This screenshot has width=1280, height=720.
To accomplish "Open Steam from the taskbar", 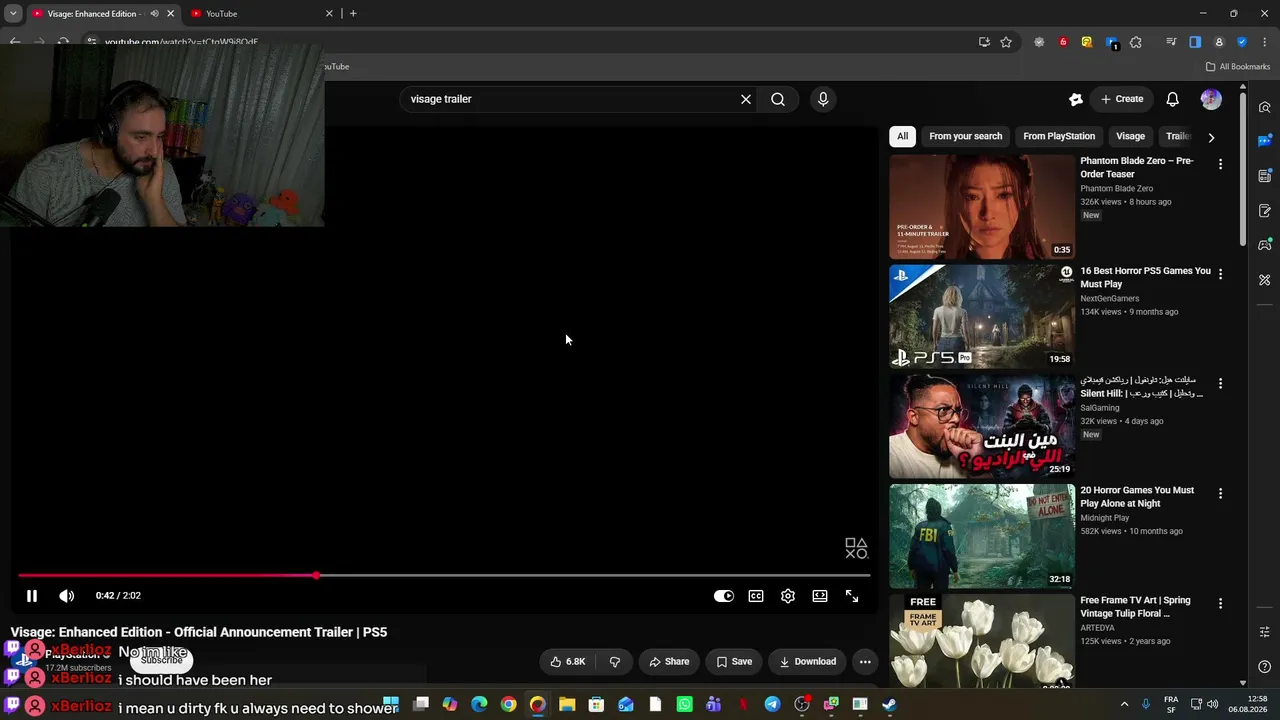I will pyautogui.click(x=889, y=705).
